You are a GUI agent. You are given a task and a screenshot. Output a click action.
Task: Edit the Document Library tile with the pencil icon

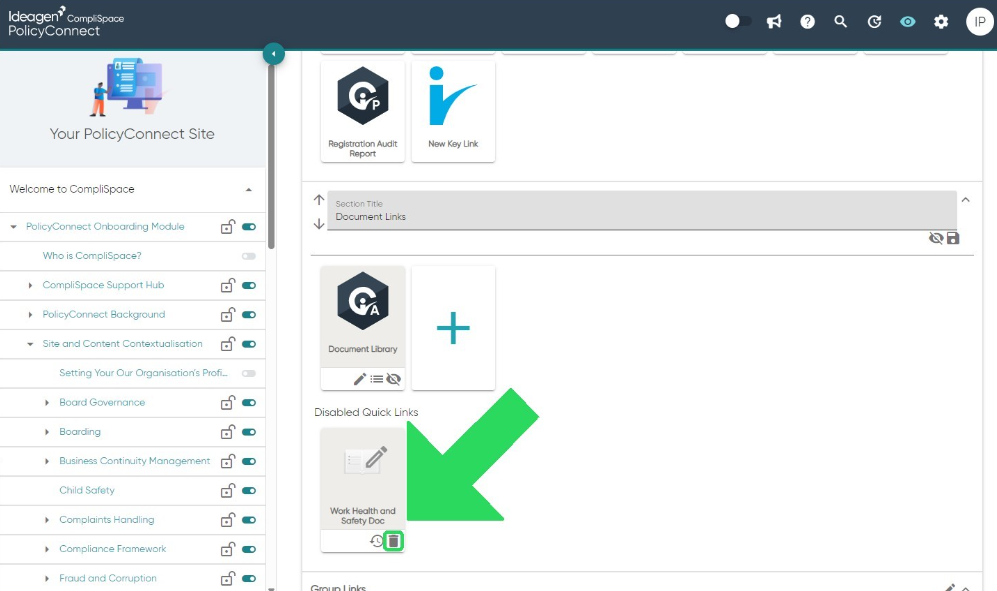coord(360,379)
